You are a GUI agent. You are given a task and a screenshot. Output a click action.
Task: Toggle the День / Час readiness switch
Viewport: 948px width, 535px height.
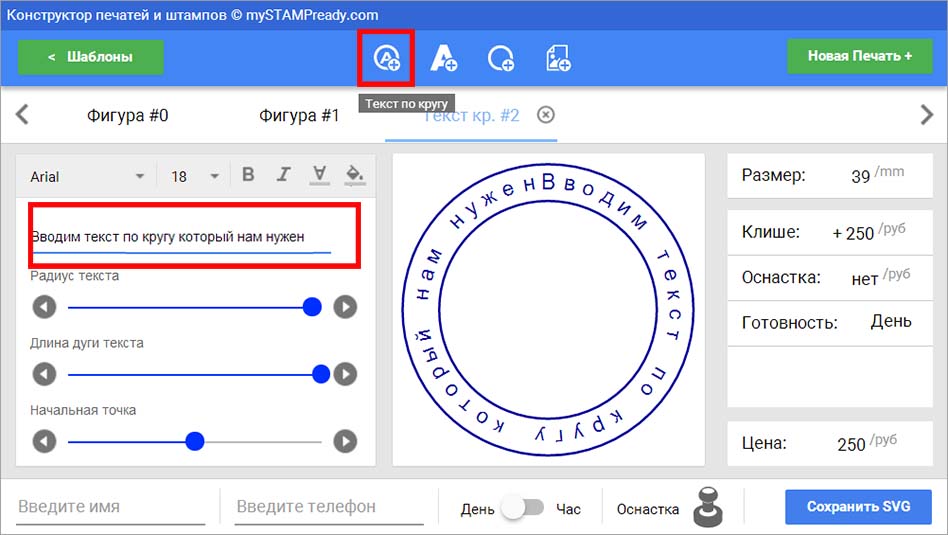click(x=524, y=507)
